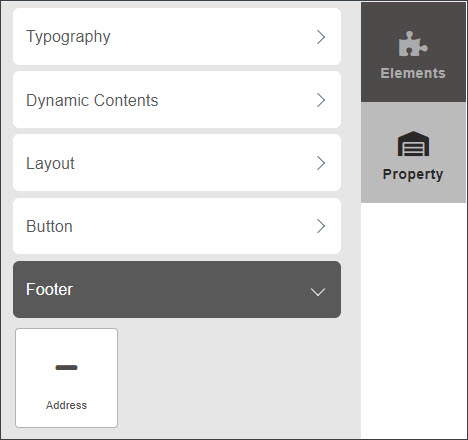
Task: Expand the Dynamic Contents section
Action: pyautogui.click(x=177, y=100)
